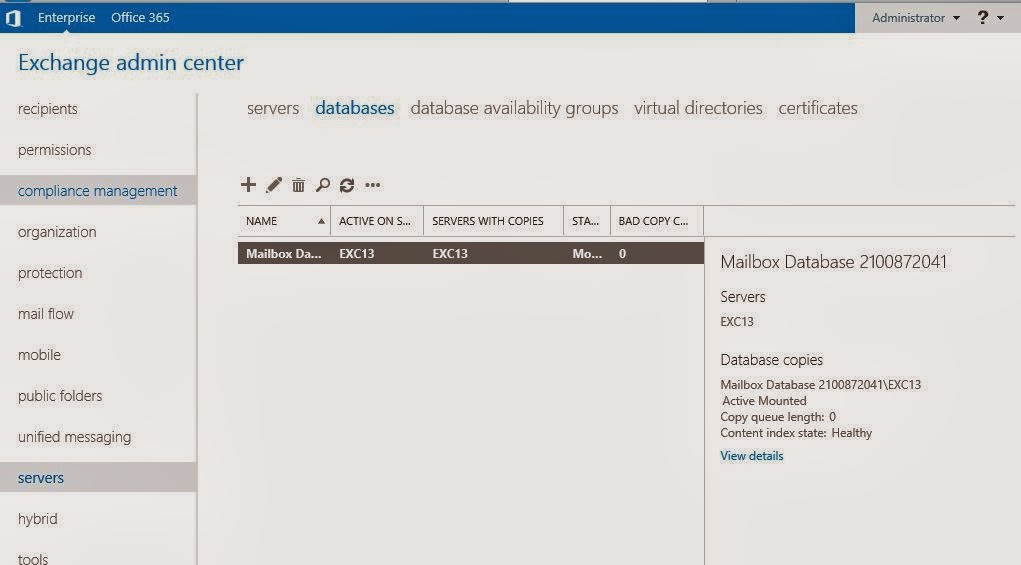Click the Refresh icon in toolbar
The image size is (1021, 565).
(347, 185)
